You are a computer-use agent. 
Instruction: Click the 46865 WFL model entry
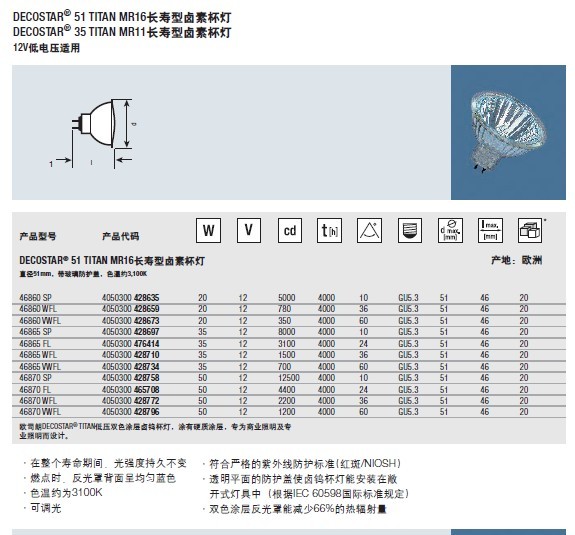pos(38,355)
